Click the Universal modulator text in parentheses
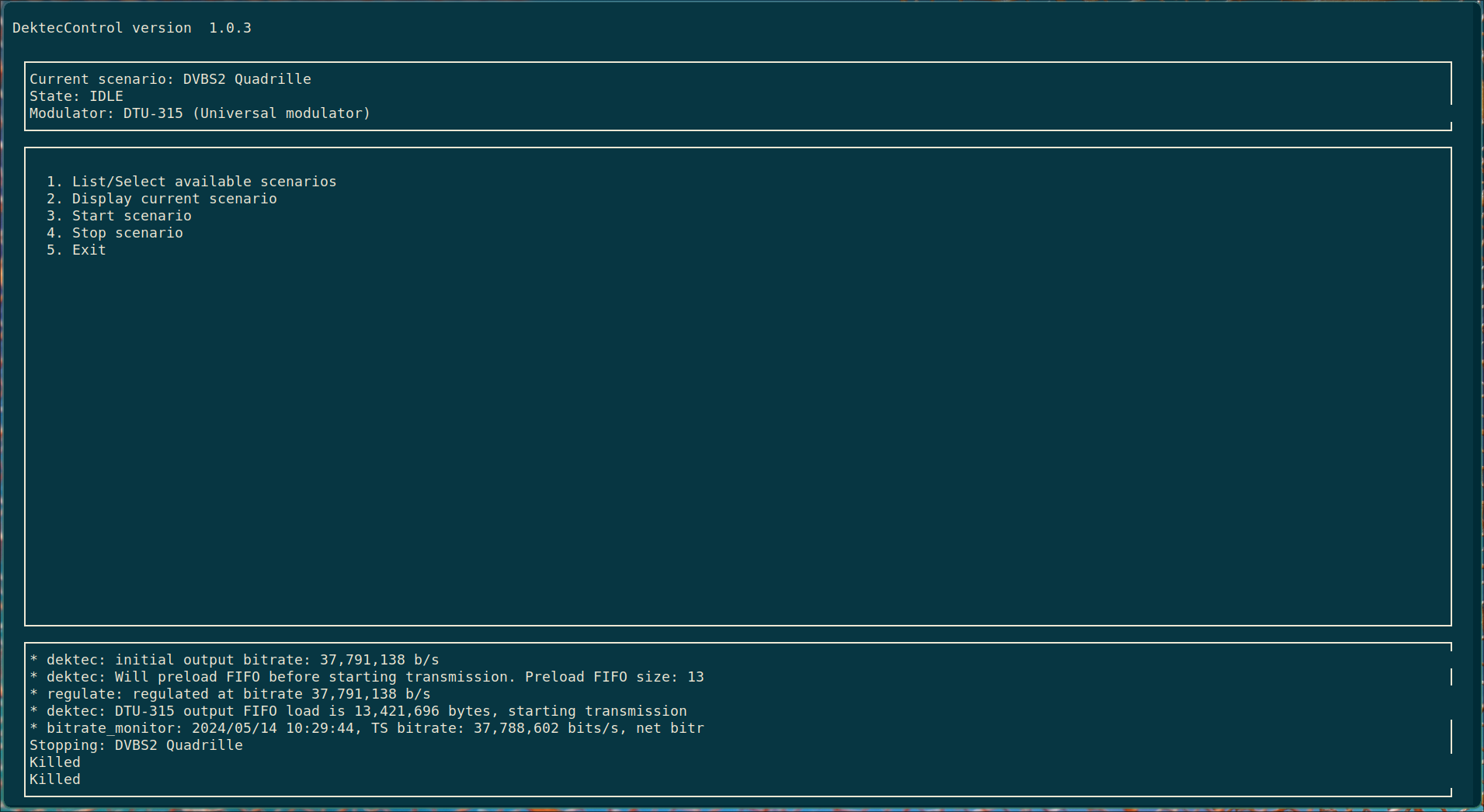The width and height of the screenshot is (1484, 812). 281,113
